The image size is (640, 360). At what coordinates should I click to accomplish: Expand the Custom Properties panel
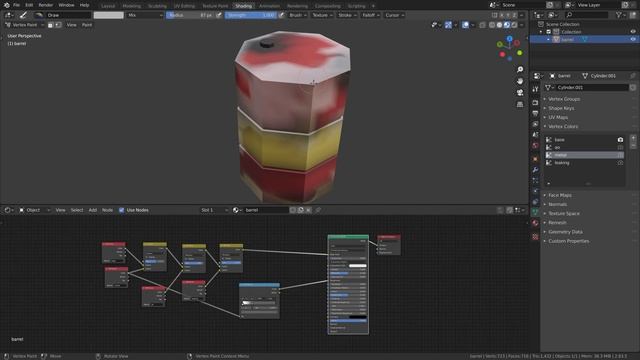[569, 241]
